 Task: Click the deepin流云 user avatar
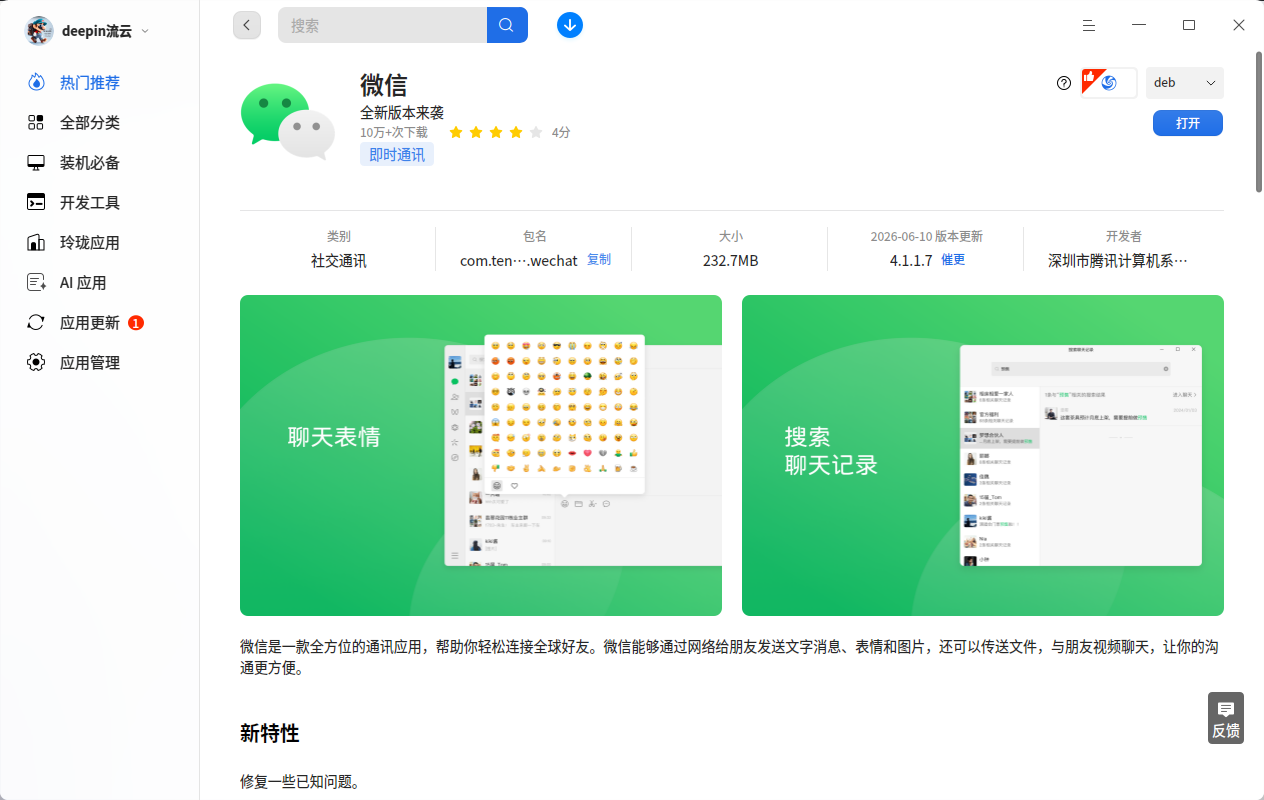[40, 31]
